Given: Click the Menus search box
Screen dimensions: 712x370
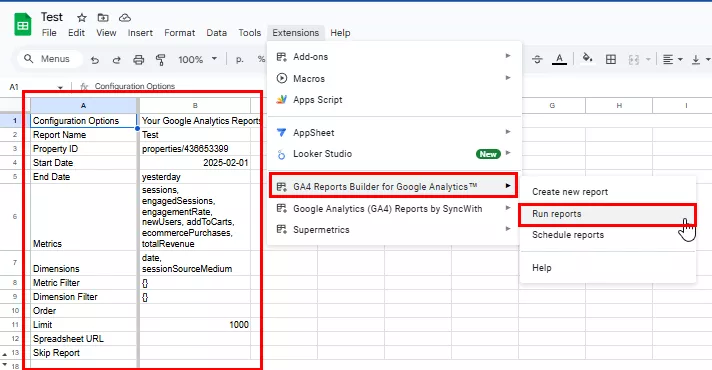Looking at the screenshot, I should click(x=50, y=59).
